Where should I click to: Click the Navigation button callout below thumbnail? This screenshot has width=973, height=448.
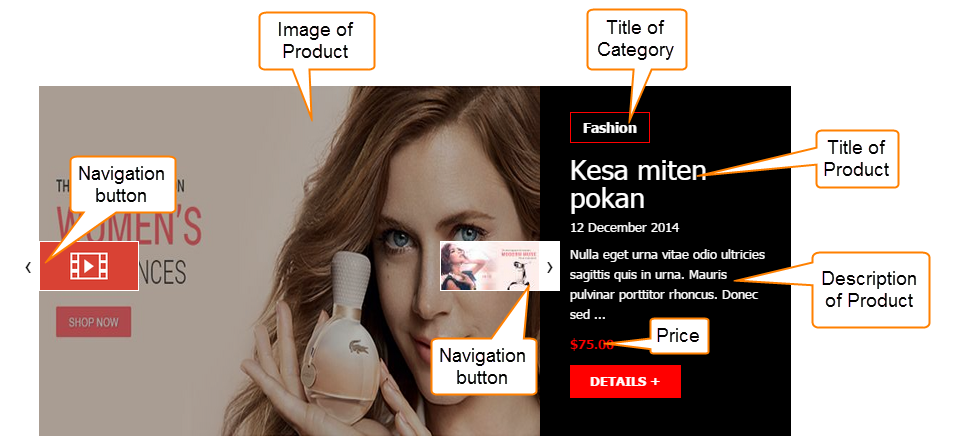tap(483, 366)
